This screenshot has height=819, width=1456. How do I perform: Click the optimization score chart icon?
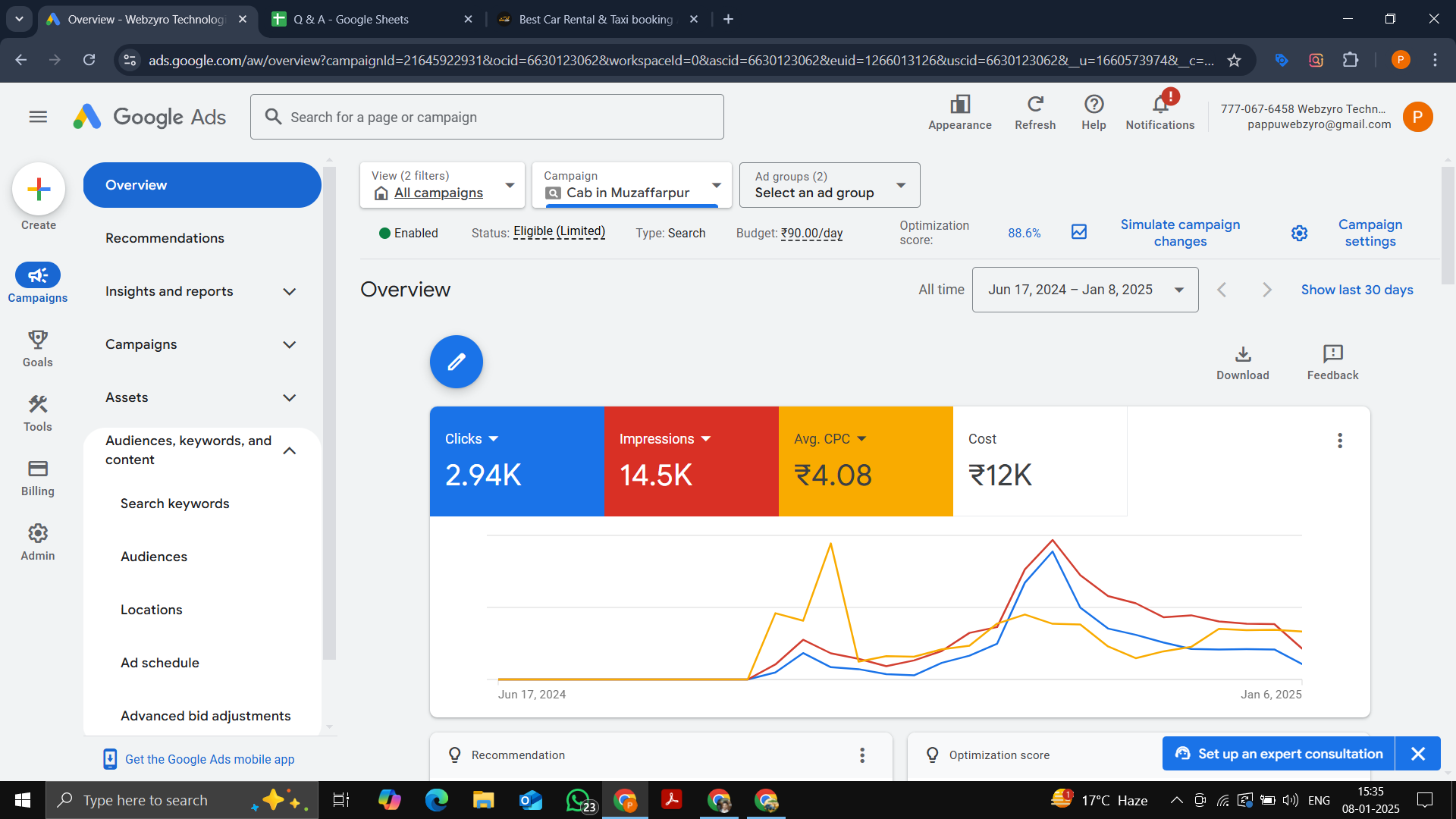point(1079,232)
